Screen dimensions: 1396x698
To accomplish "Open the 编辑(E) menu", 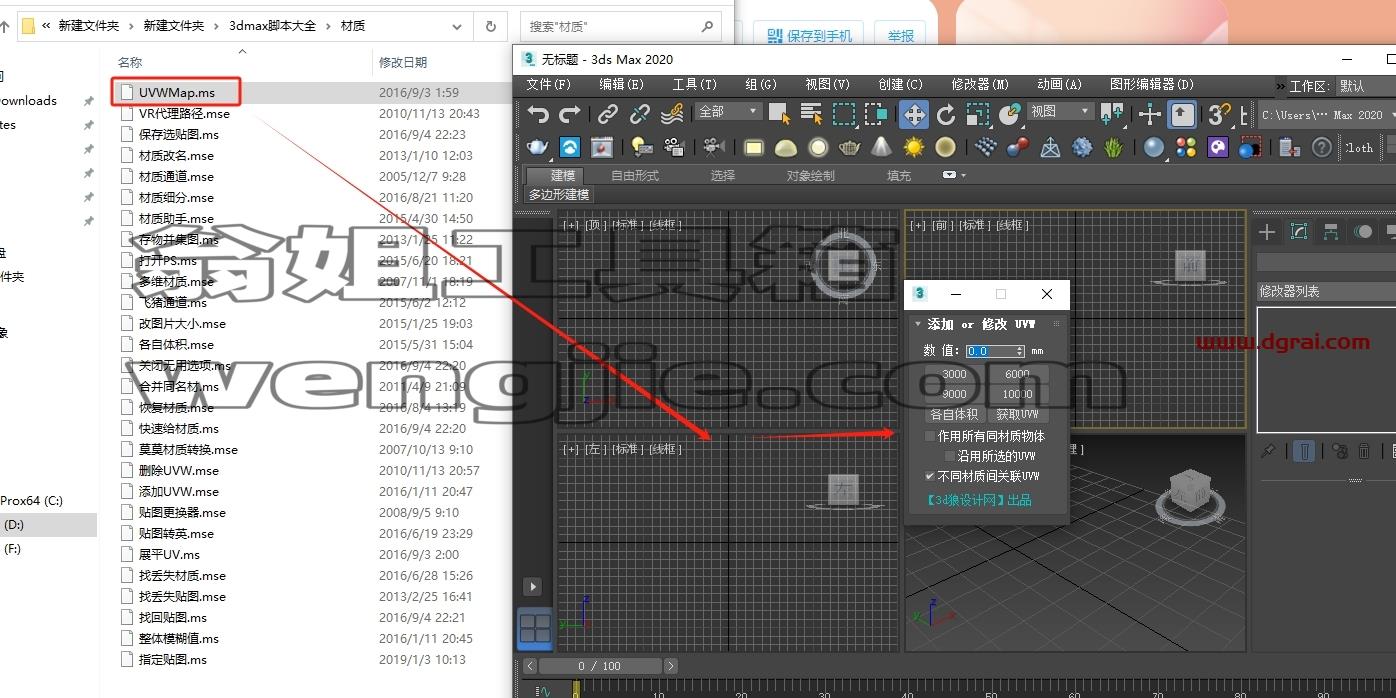I will pos(621,85).
